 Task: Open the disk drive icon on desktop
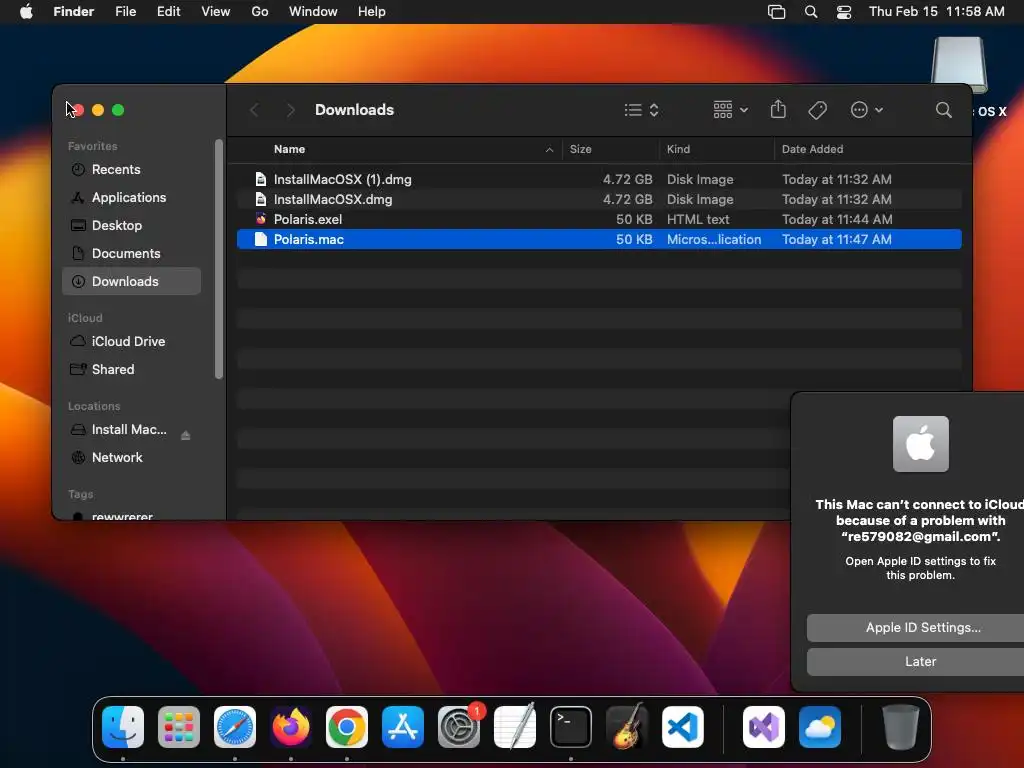(x=959, y=65)
